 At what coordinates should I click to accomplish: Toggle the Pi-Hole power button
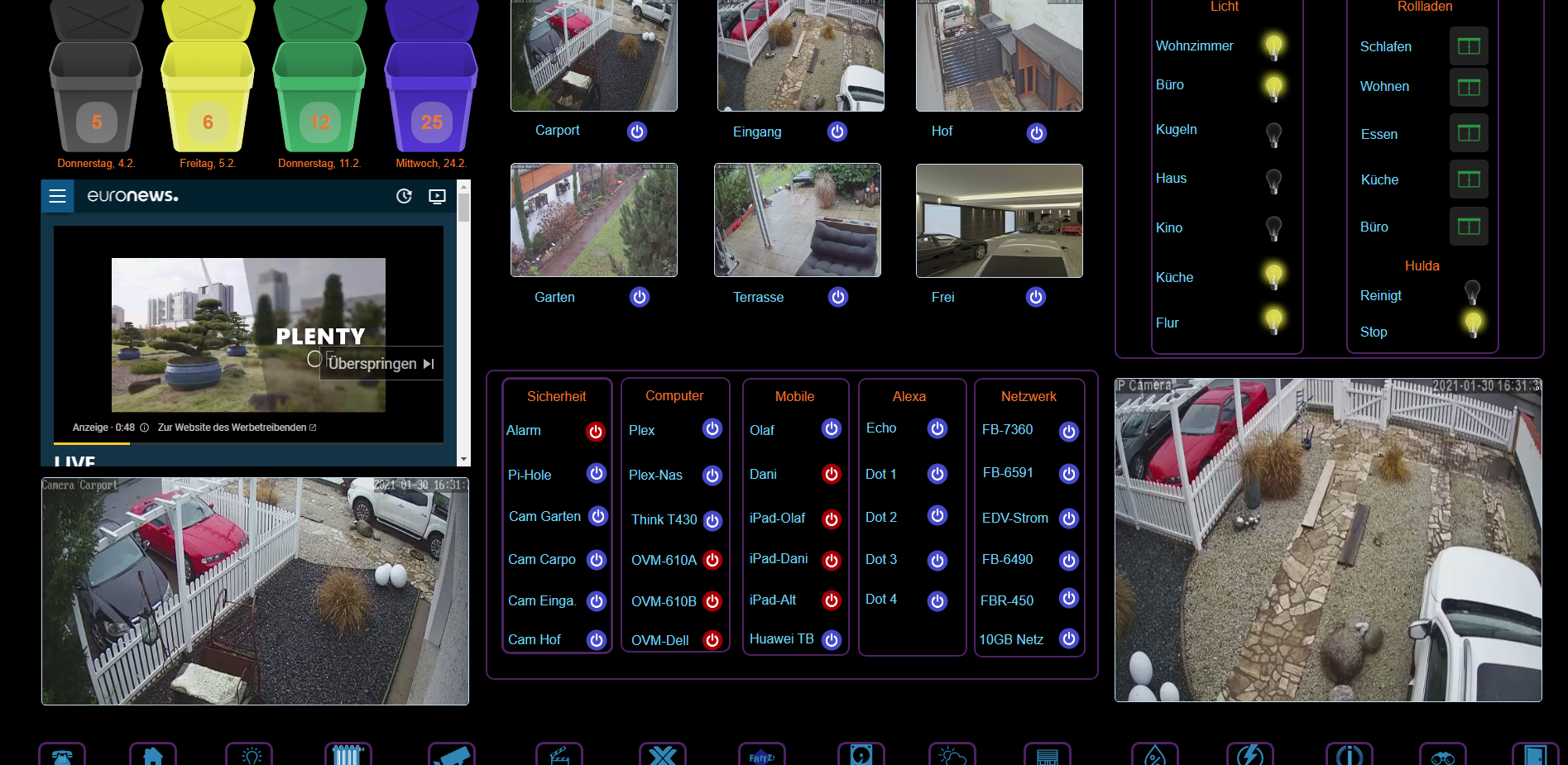[x=597, y=473]
